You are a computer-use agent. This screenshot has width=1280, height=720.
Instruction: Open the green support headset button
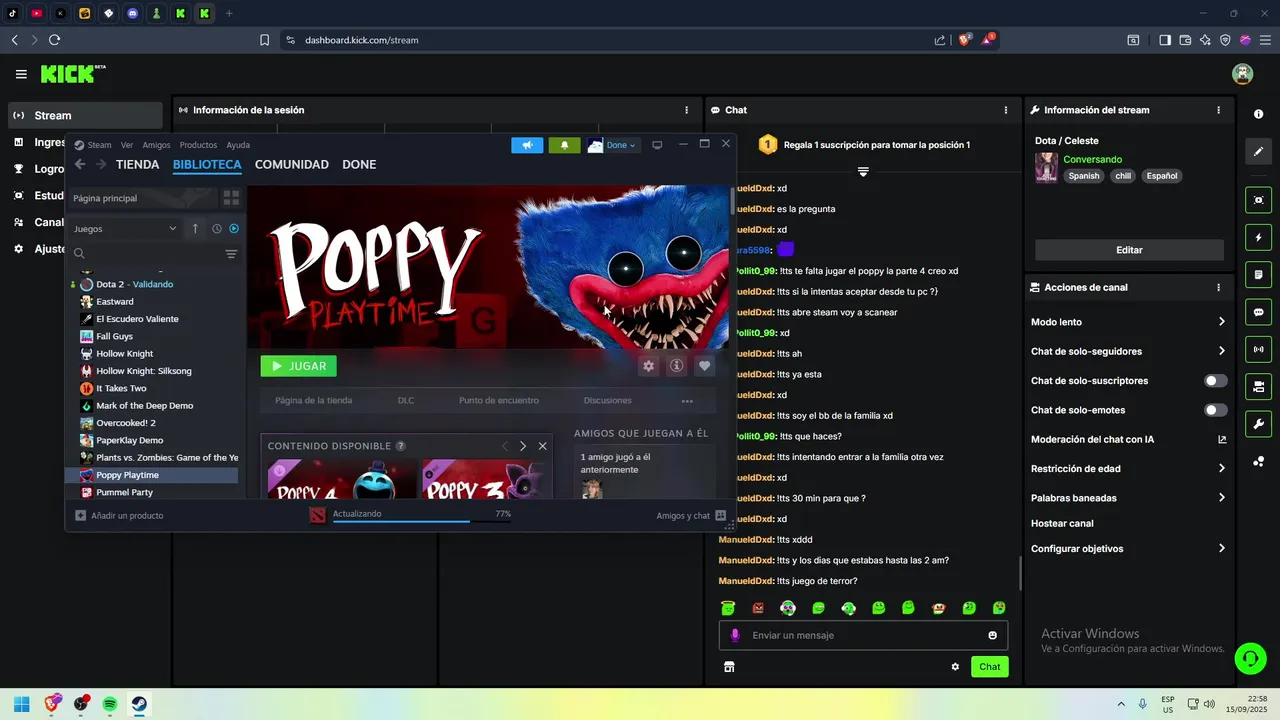point(1250,658)
